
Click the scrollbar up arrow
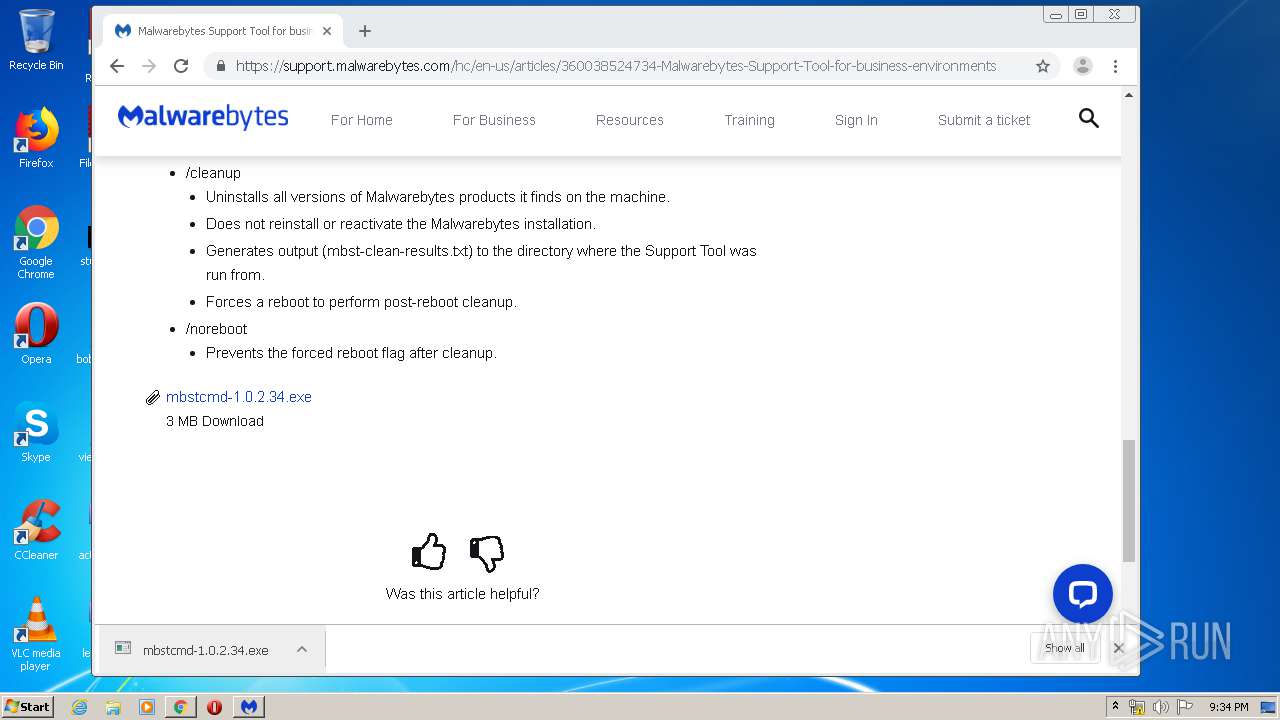1129,95
